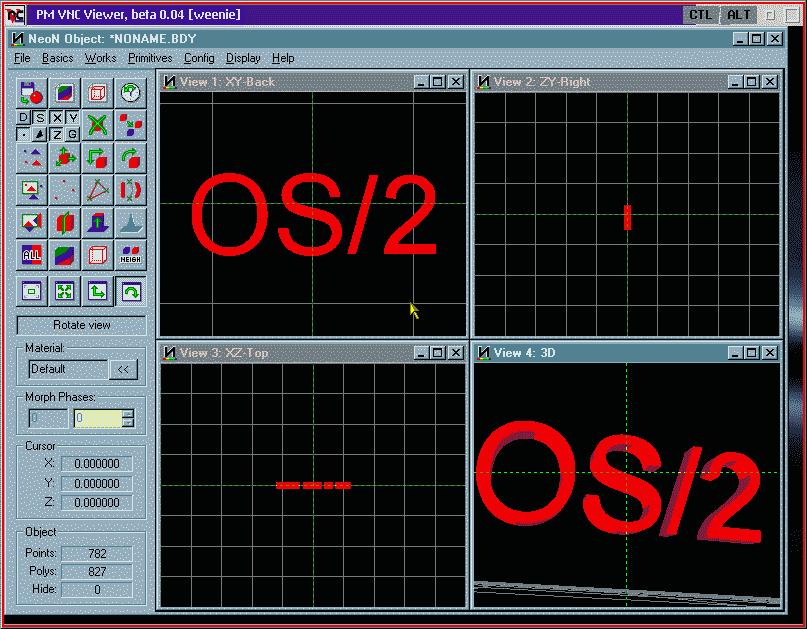The image size is (807, 629).
Task: Toggle the small dark shape button beside Z
Action: [x=40, y=134]
